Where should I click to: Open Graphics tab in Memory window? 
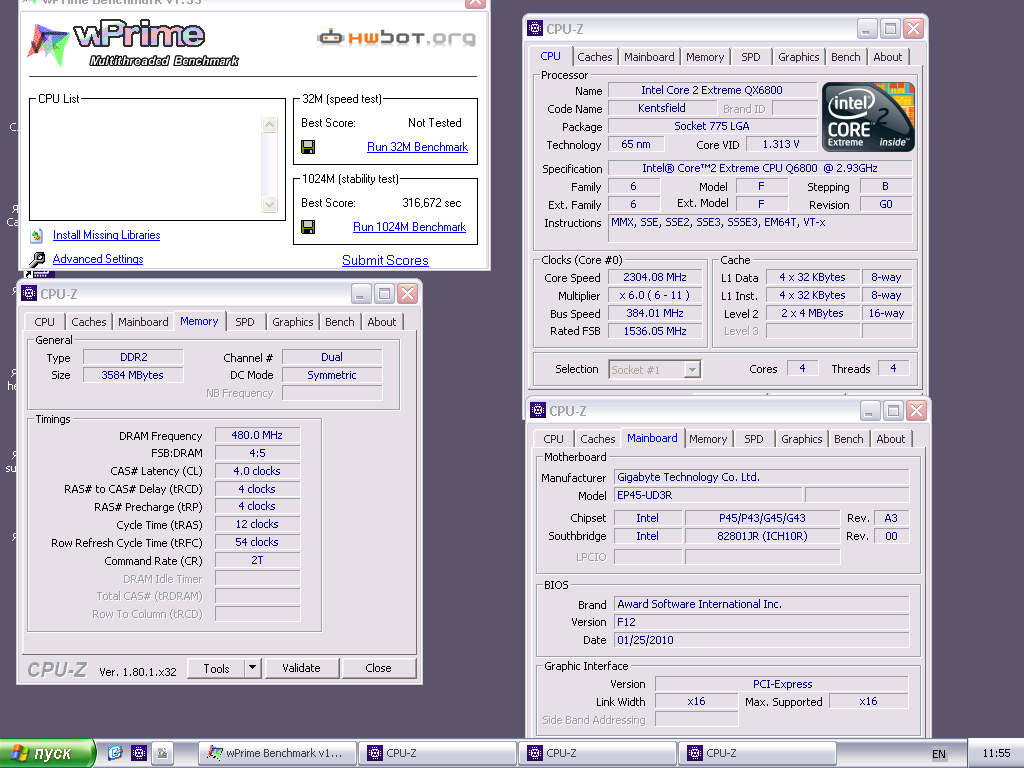(x=293, y=322)
